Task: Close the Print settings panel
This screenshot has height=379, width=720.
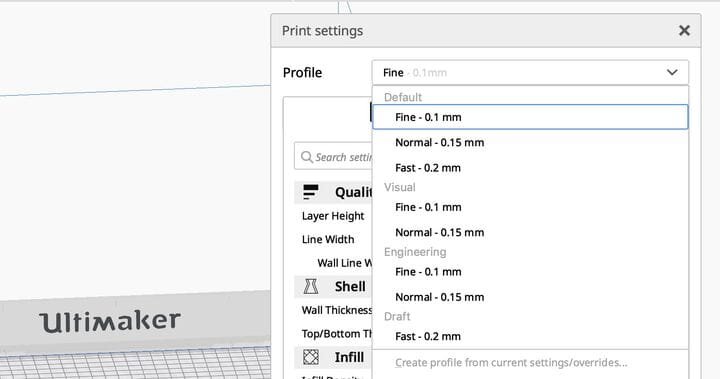Action: (684, 31)
